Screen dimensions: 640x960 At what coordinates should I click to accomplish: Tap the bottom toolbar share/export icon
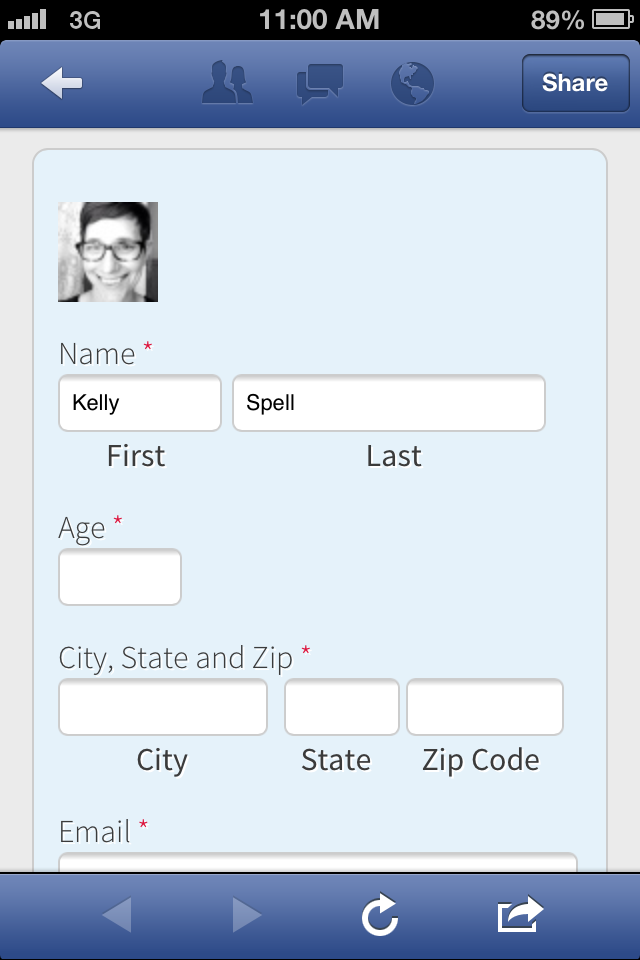point(520,915)
